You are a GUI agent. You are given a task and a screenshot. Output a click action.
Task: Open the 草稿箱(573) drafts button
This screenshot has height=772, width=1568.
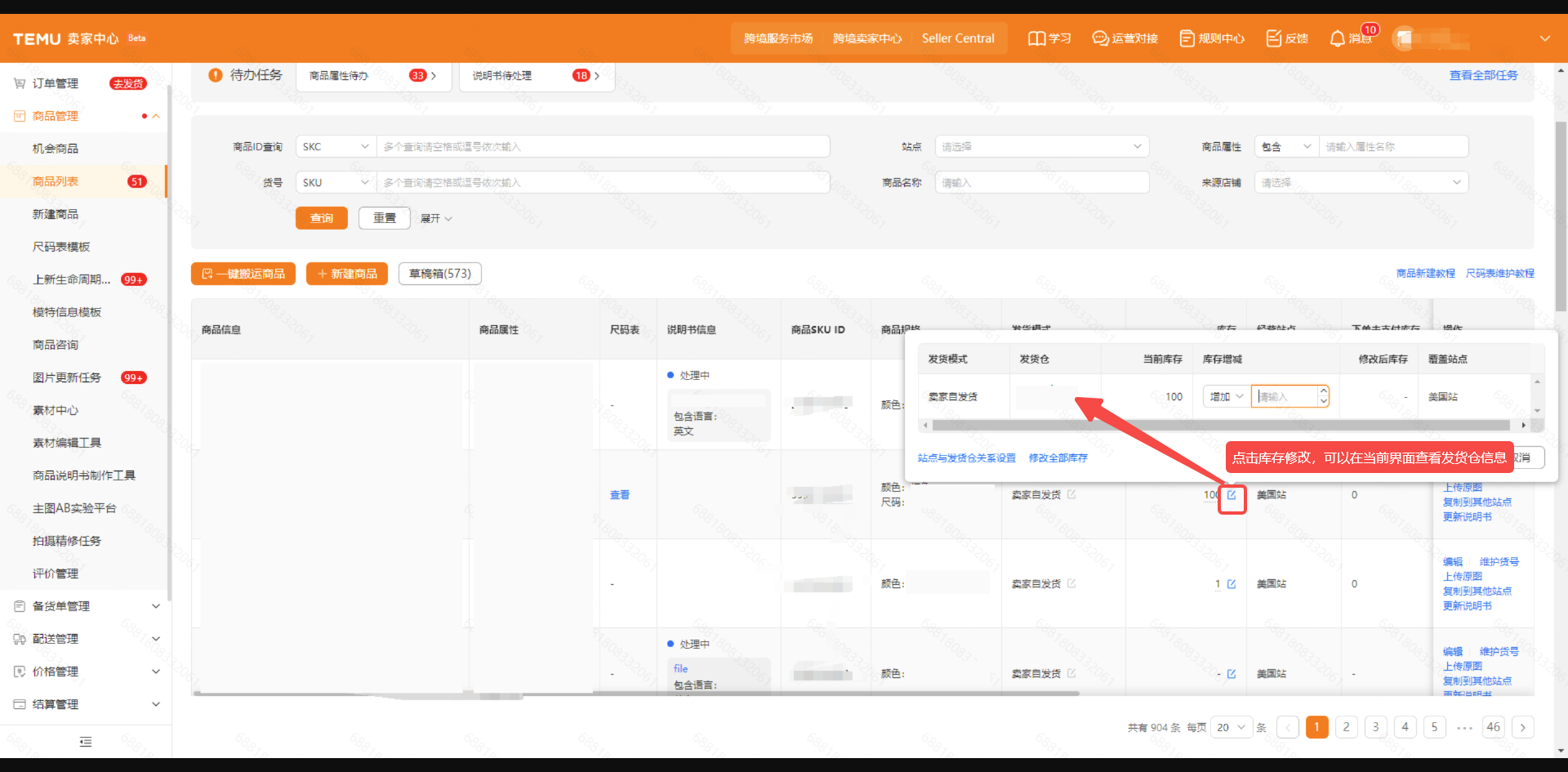coord(440,274)
